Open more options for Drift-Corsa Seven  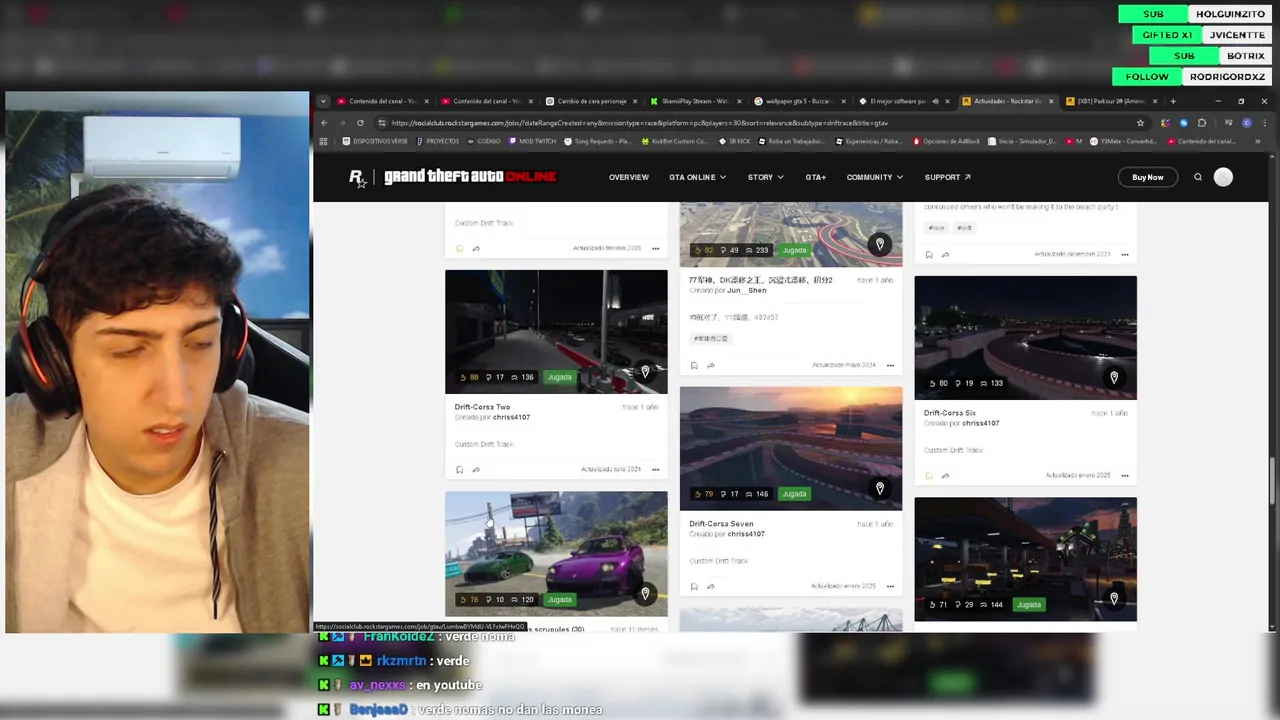(x=890, y=586)
